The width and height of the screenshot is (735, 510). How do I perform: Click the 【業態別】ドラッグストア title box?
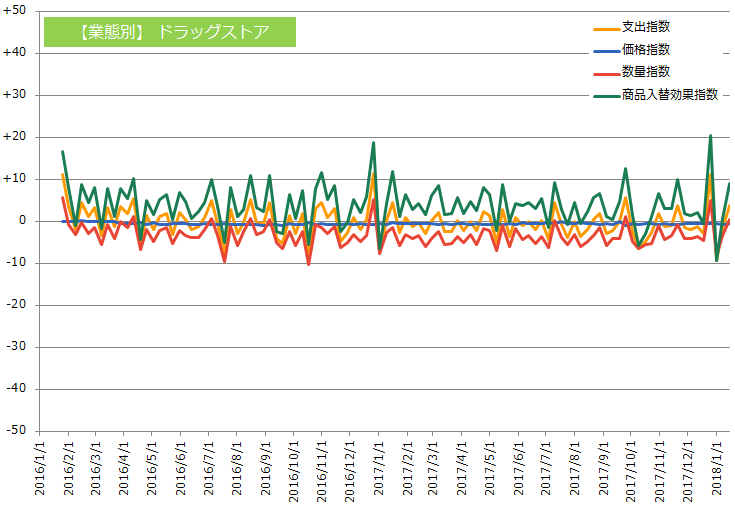[170, 32]
